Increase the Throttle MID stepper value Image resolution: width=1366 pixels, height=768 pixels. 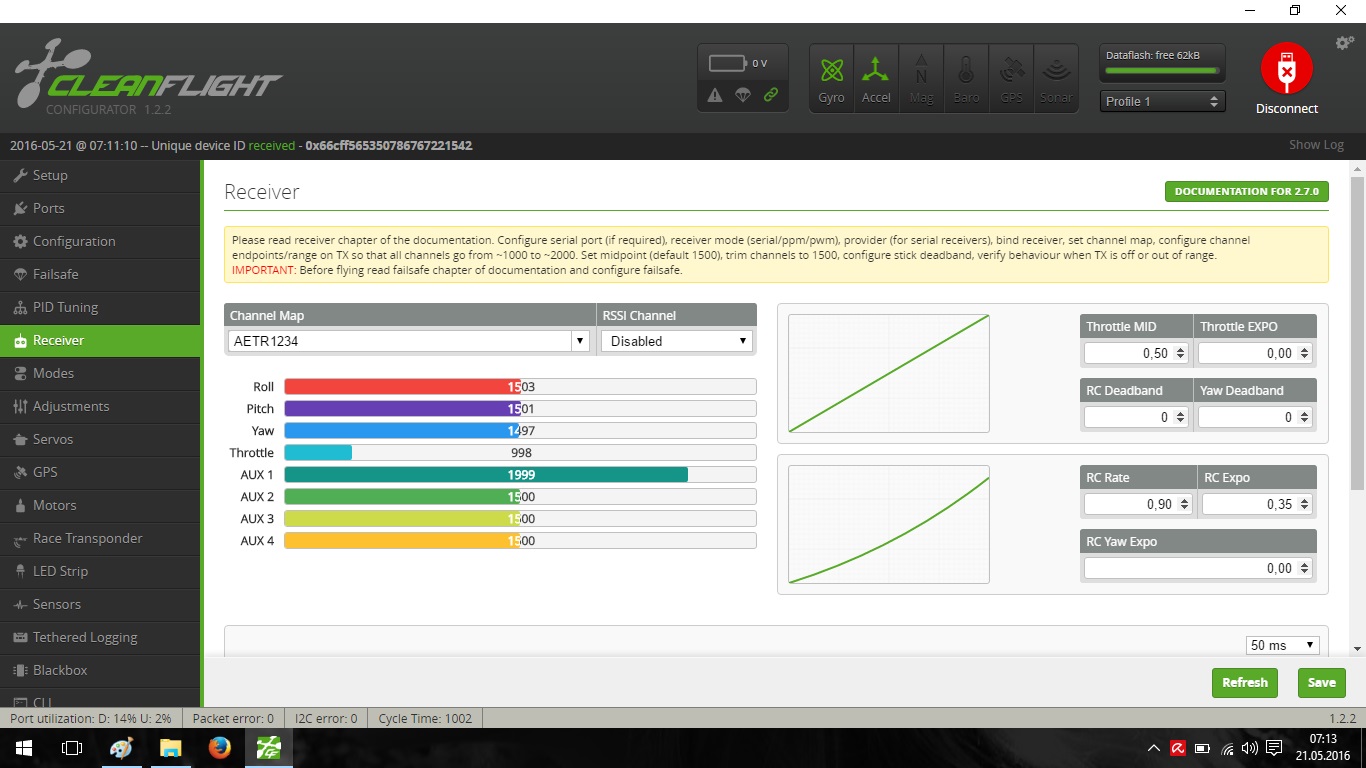pos(1181,349)
